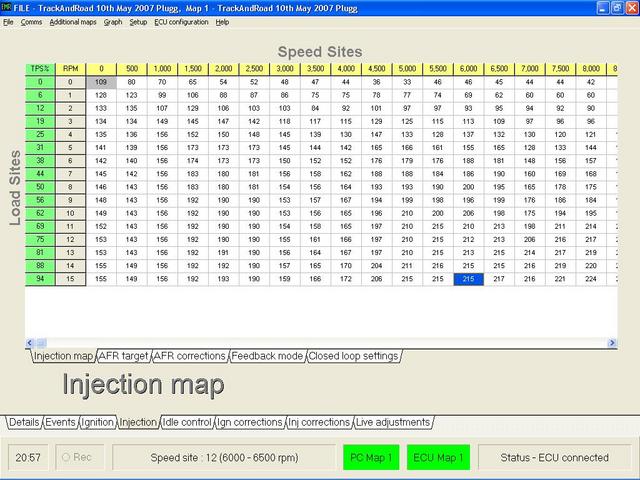Click the EMS application icon in title bar

pyautogui.click(x=9, y=7)
